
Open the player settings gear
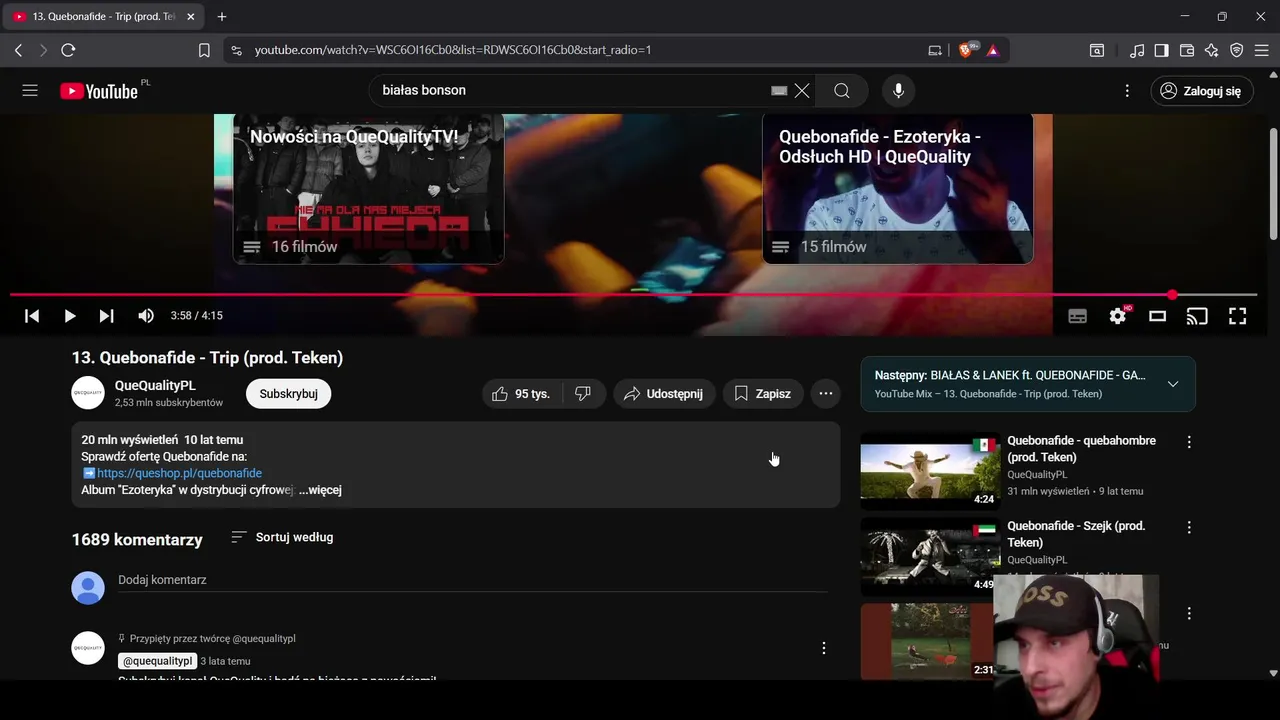pyautogui.click(x=1118, y=316)
